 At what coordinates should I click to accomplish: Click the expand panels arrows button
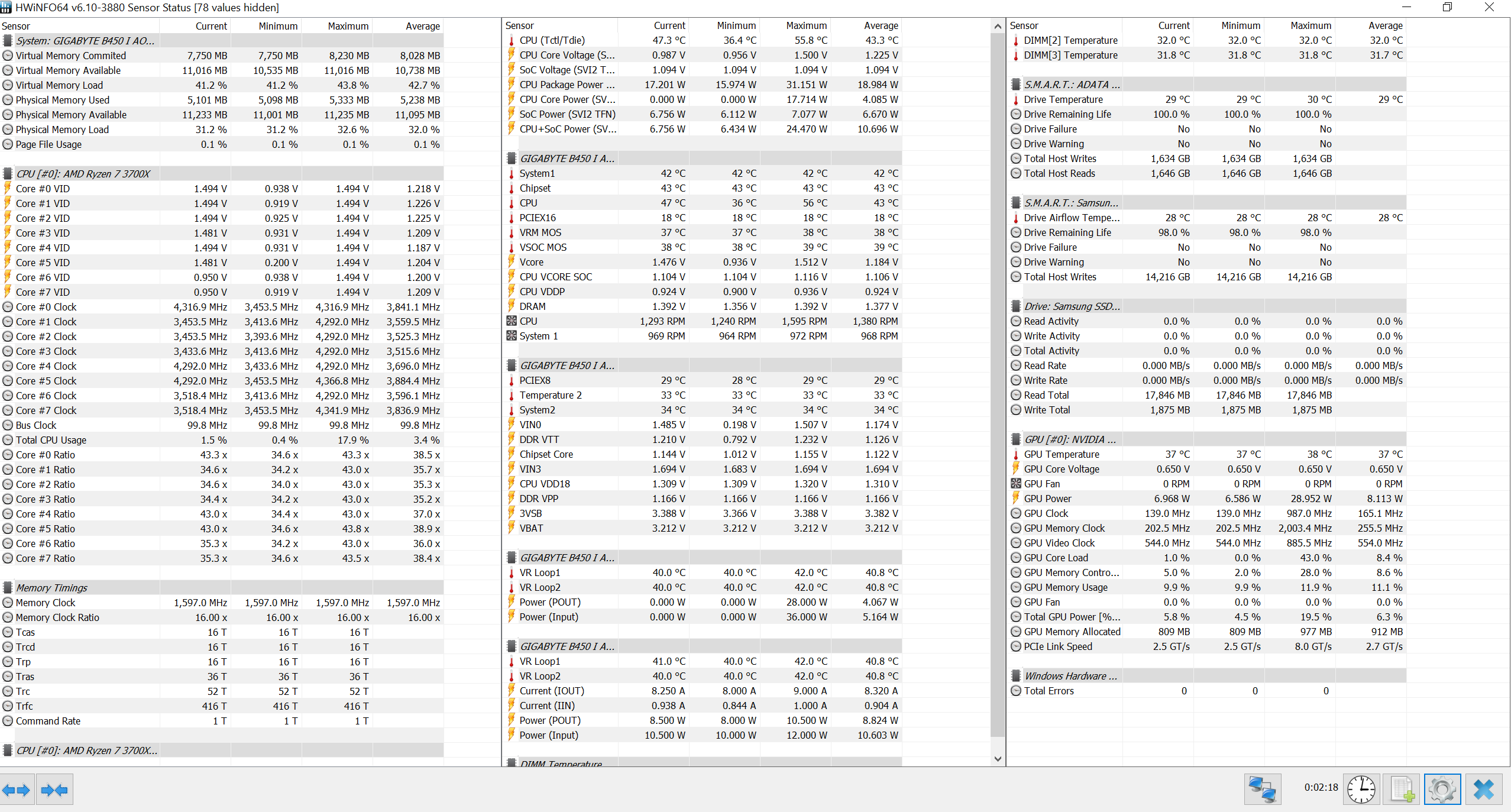click(17, 790)
